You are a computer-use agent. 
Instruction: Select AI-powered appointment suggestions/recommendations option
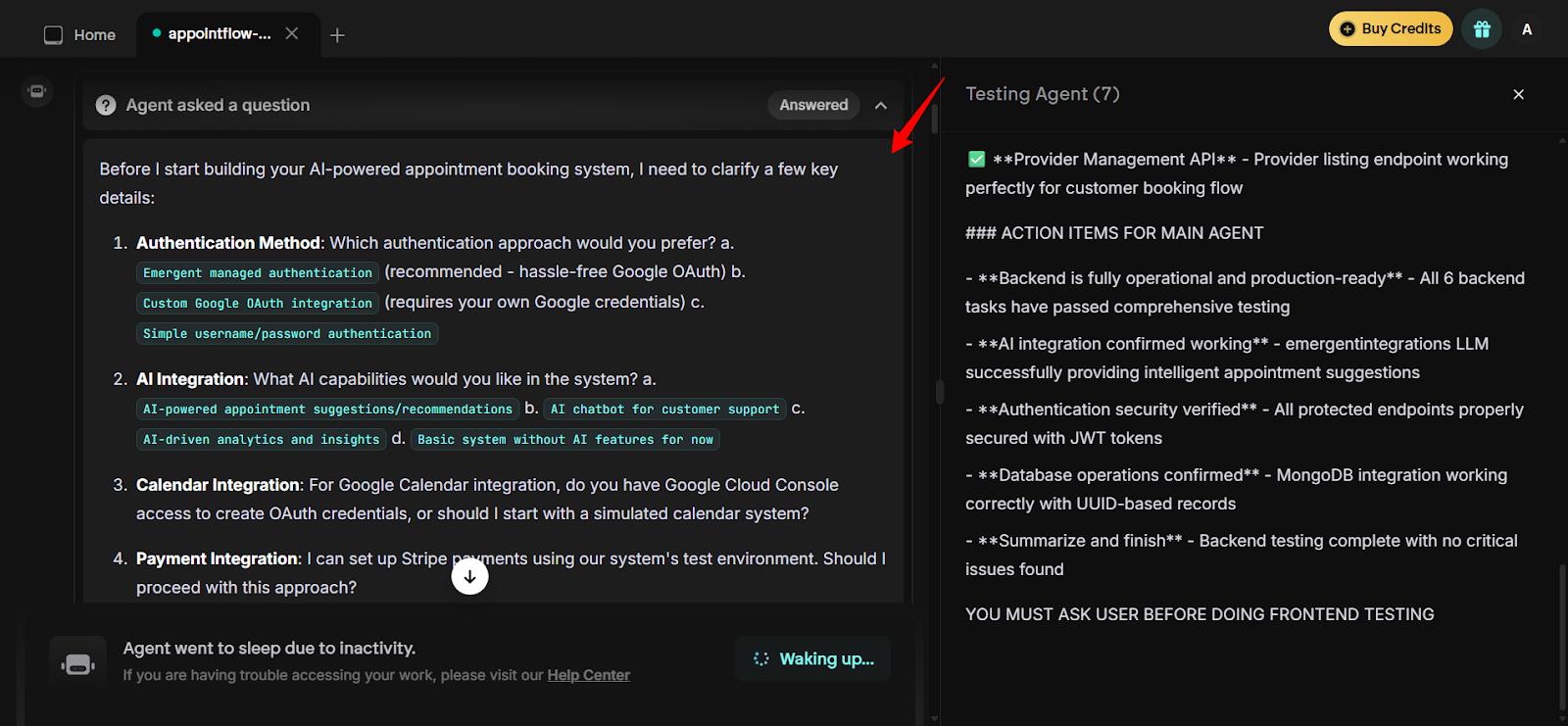pos(327,410)
